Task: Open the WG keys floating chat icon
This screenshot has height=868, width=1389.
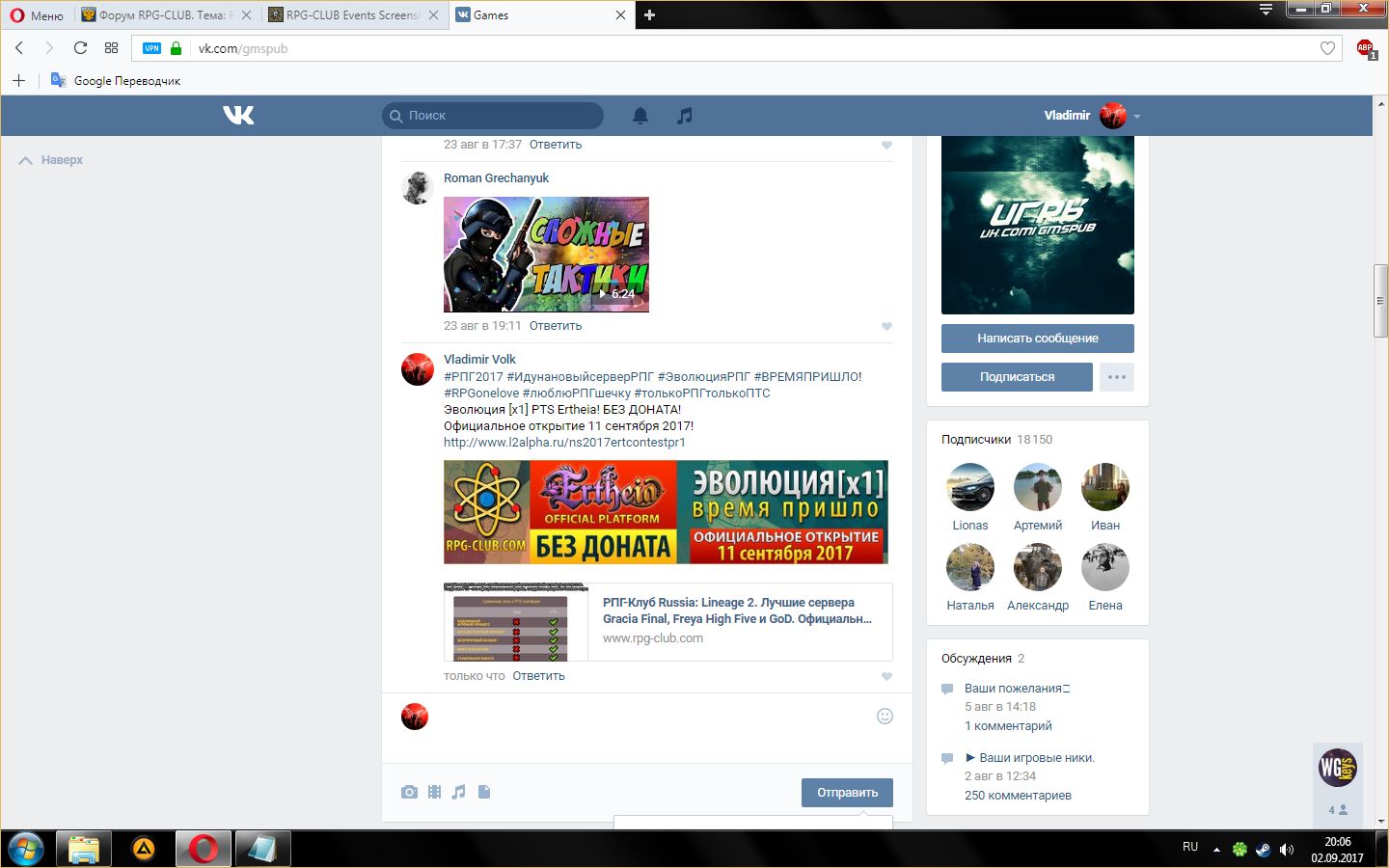Action: tap(1338, 768)
